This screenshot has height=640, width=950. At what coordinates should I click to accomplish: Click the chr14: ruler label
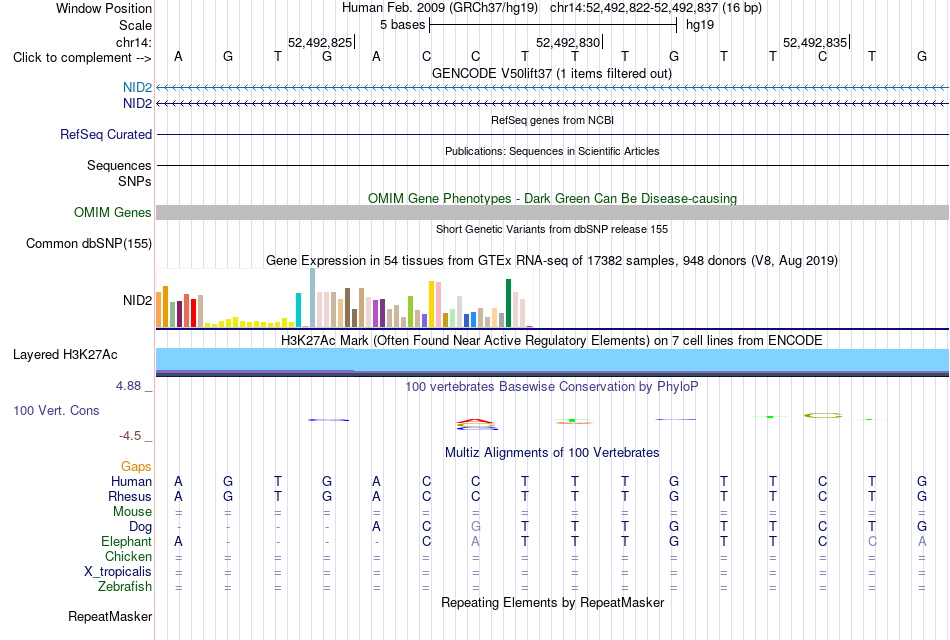click(134, 42)
